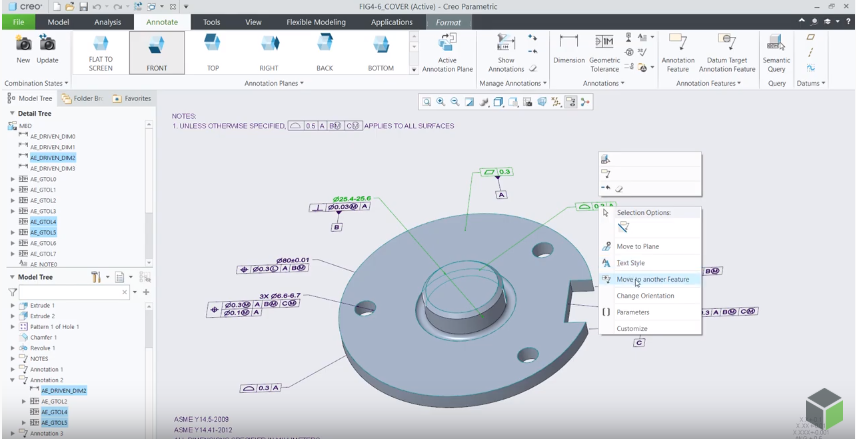Image resolution: width=856 pixels, height=439 pixels.
Task: Expand the Extrude 1 feature node
Action: [12, 305]
